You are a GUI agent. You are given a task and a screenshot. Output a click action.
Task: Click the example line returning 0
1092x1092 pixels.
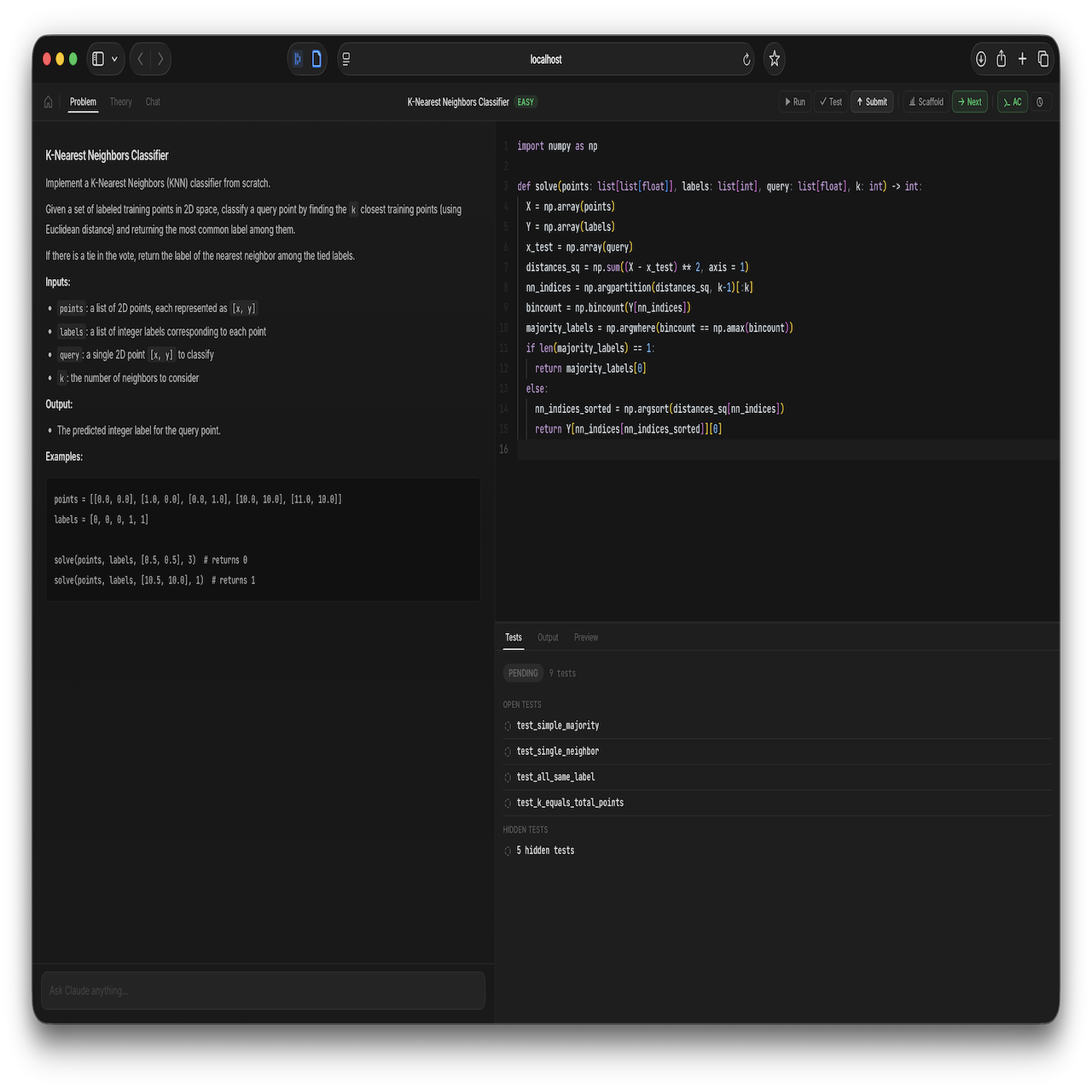[x=150, y=560]
